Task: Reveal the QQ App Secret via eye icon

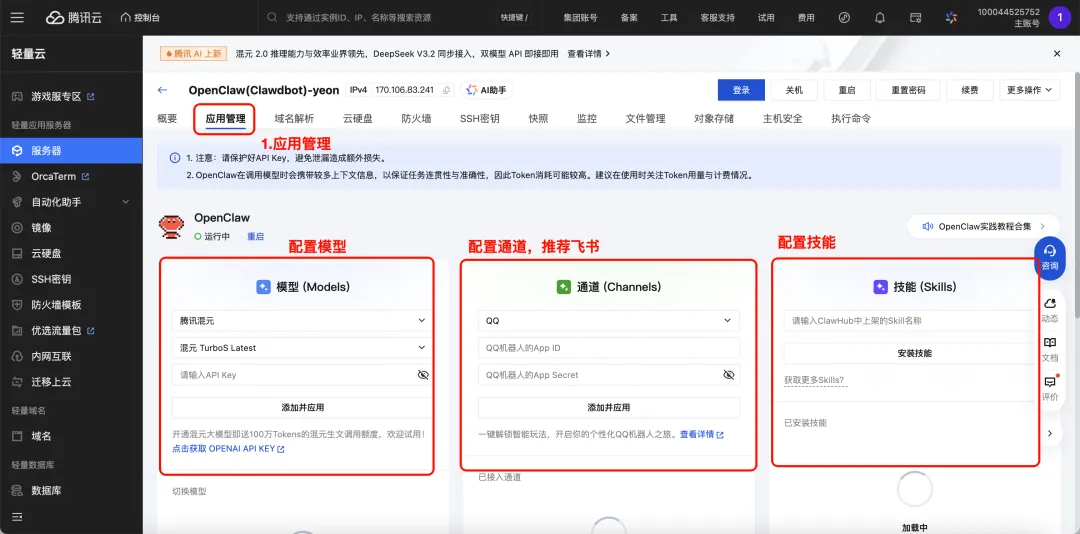Action: [x=729, y=375]
